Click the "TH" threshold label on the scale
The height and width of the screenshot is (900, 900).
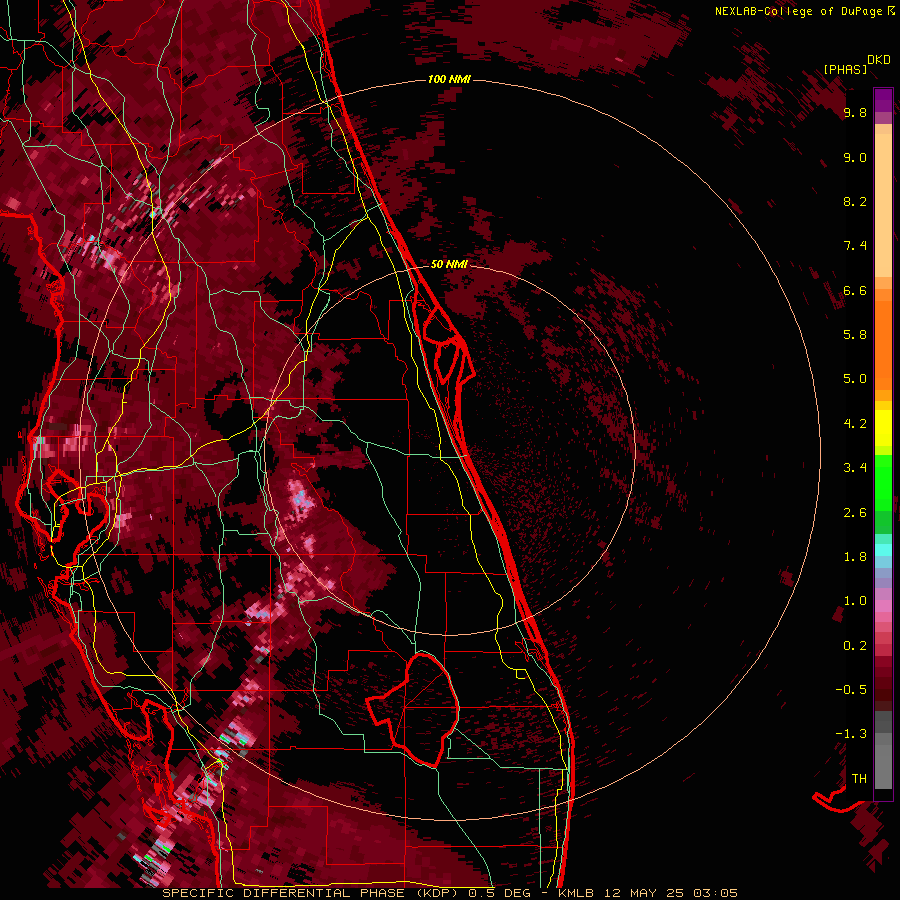(859, 779)
